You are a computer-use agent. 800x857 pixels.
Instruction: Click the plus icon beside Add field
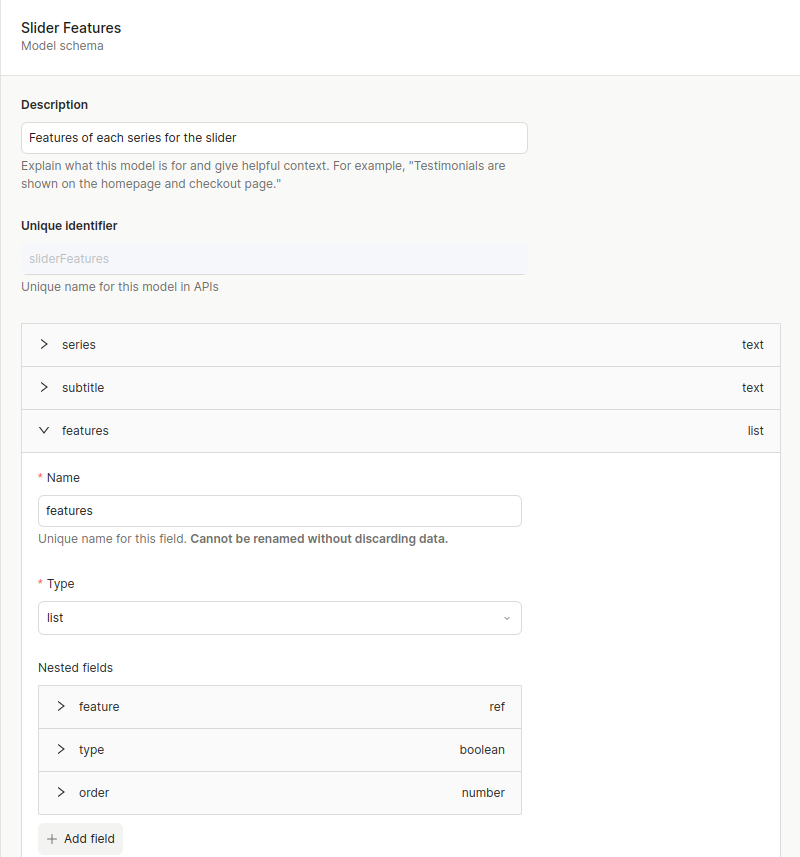coord(52,839)
